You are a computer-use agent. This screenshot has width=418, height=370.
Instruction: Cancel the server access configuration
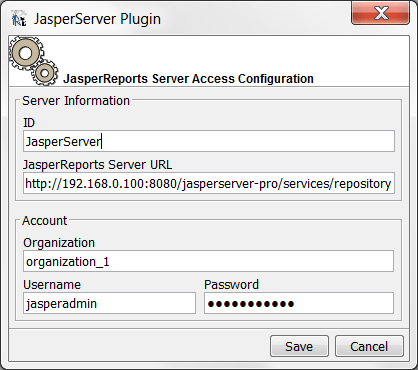[x=369, y=346]
